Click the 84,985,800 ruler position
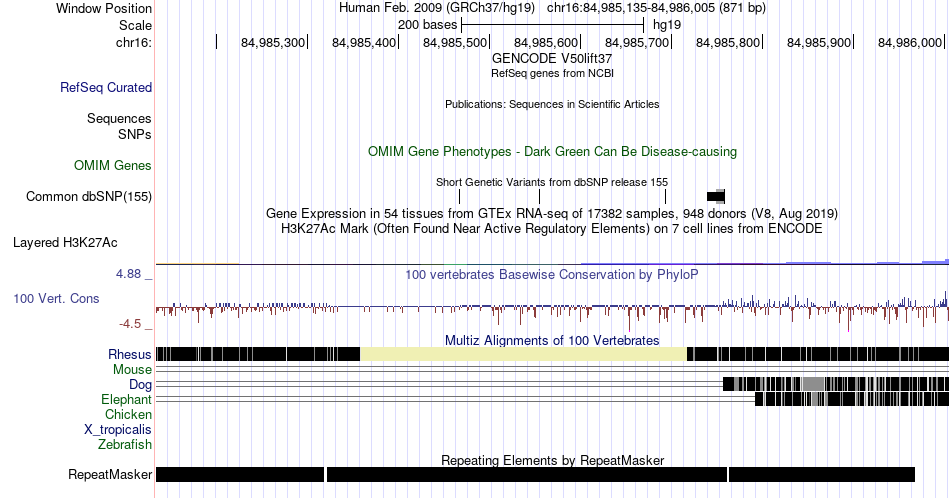Image resolution: width=950 pixels, height=498 pixels. [728, 42]
